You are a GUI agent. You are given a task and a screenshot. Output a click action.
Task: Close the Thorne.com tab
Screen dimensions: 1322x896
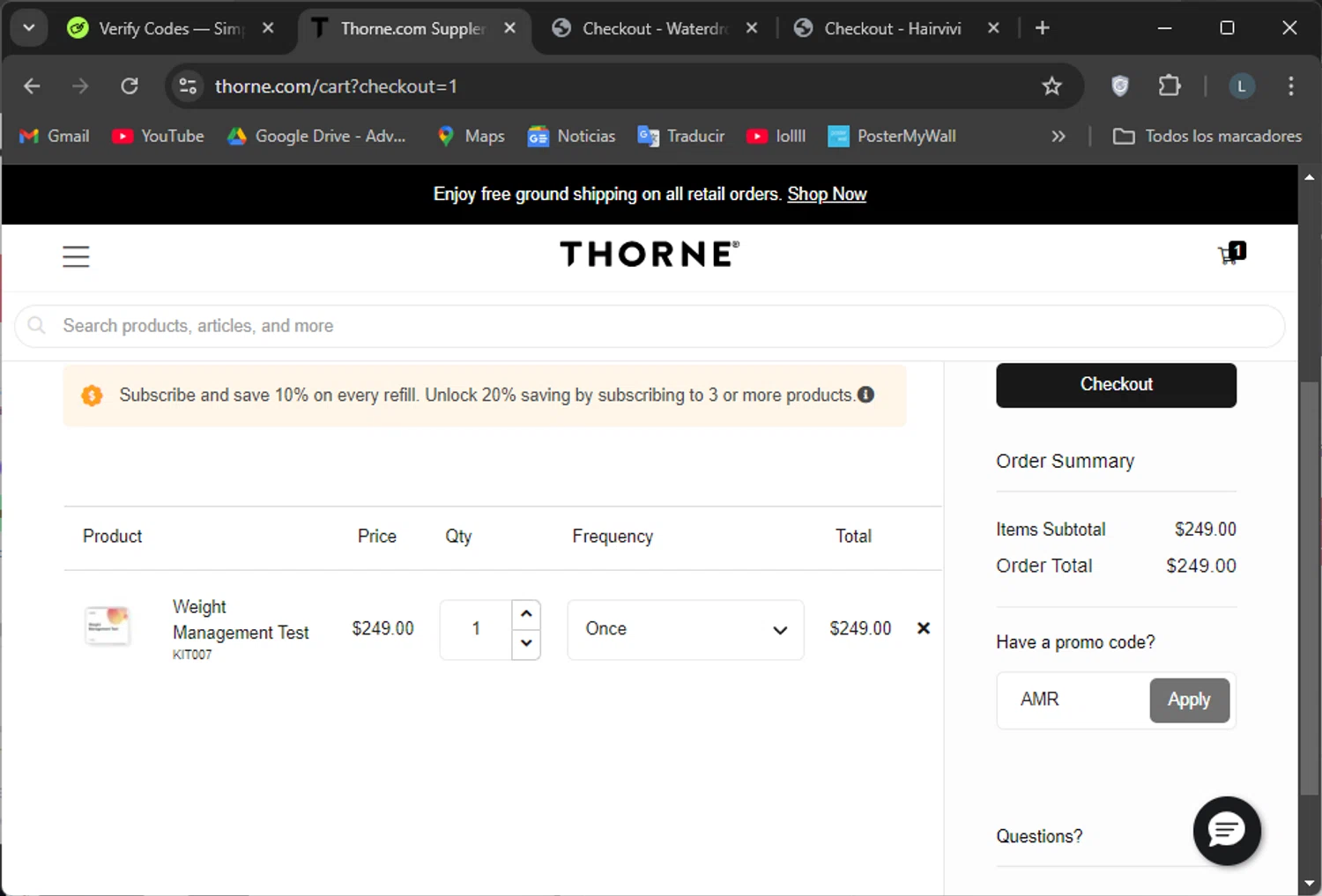pos(510,28)
